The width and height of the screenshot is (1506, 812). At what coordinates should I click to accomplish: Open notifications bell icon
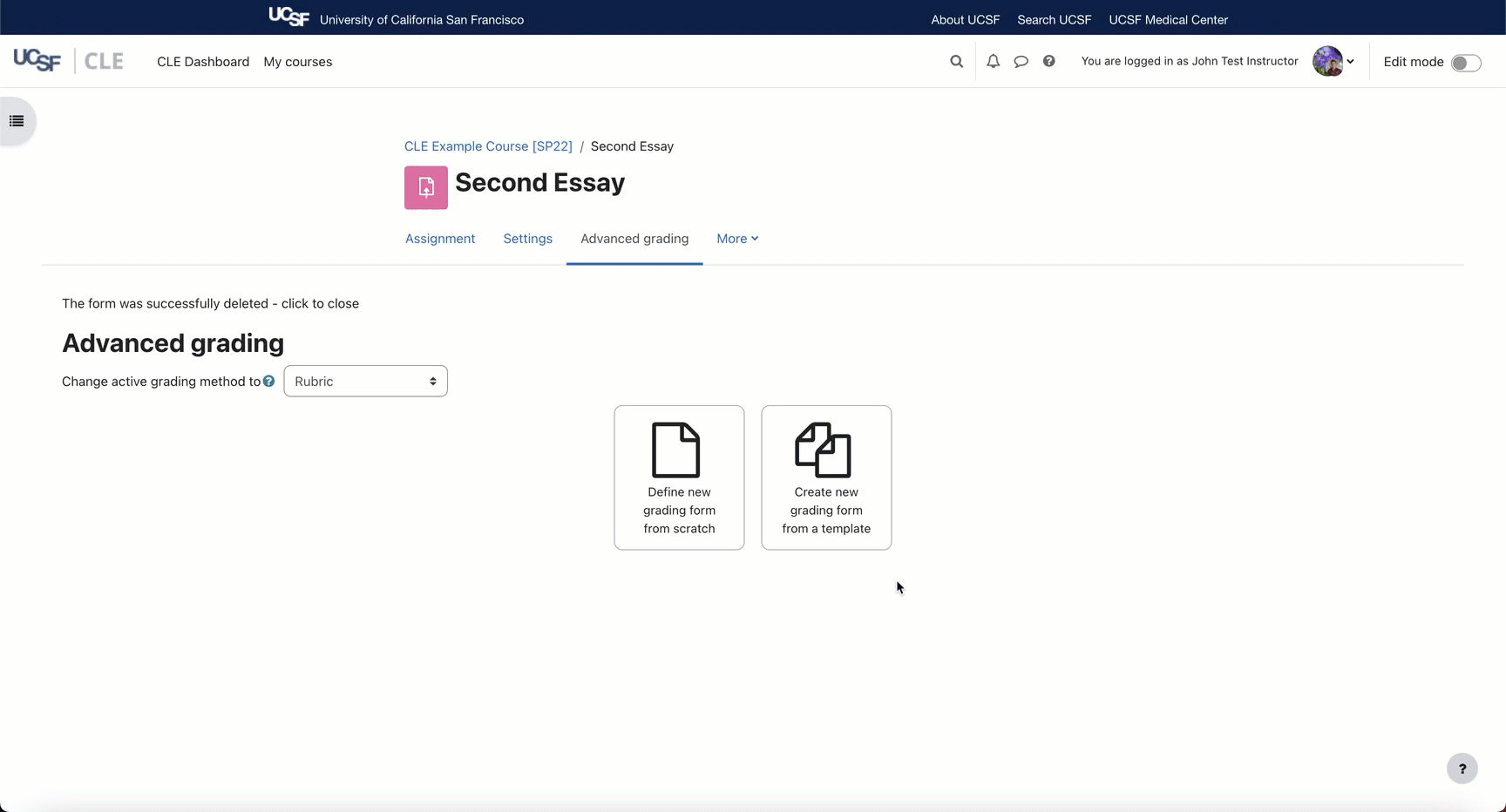tap(993, 62)
